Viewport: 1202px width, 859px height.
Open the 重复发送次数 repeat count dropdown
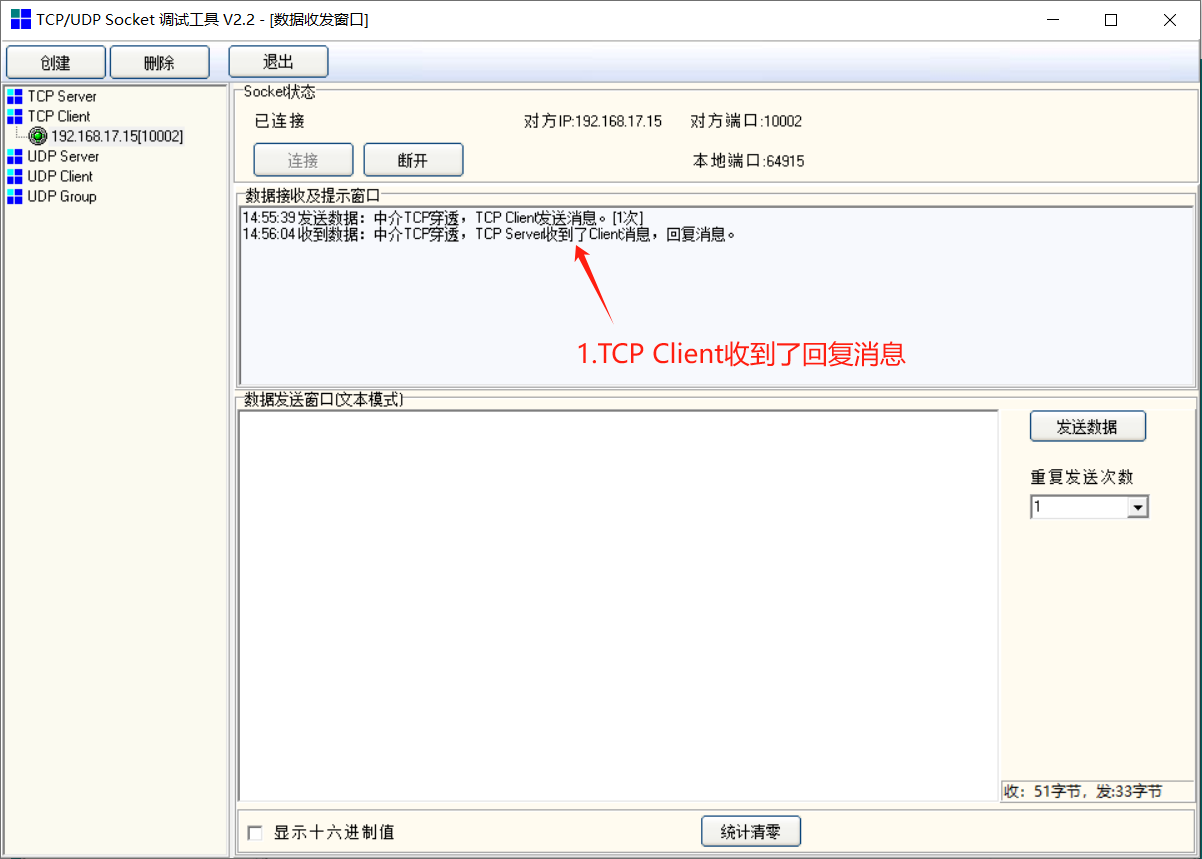pyautogui.click(x=1138, y=507)
